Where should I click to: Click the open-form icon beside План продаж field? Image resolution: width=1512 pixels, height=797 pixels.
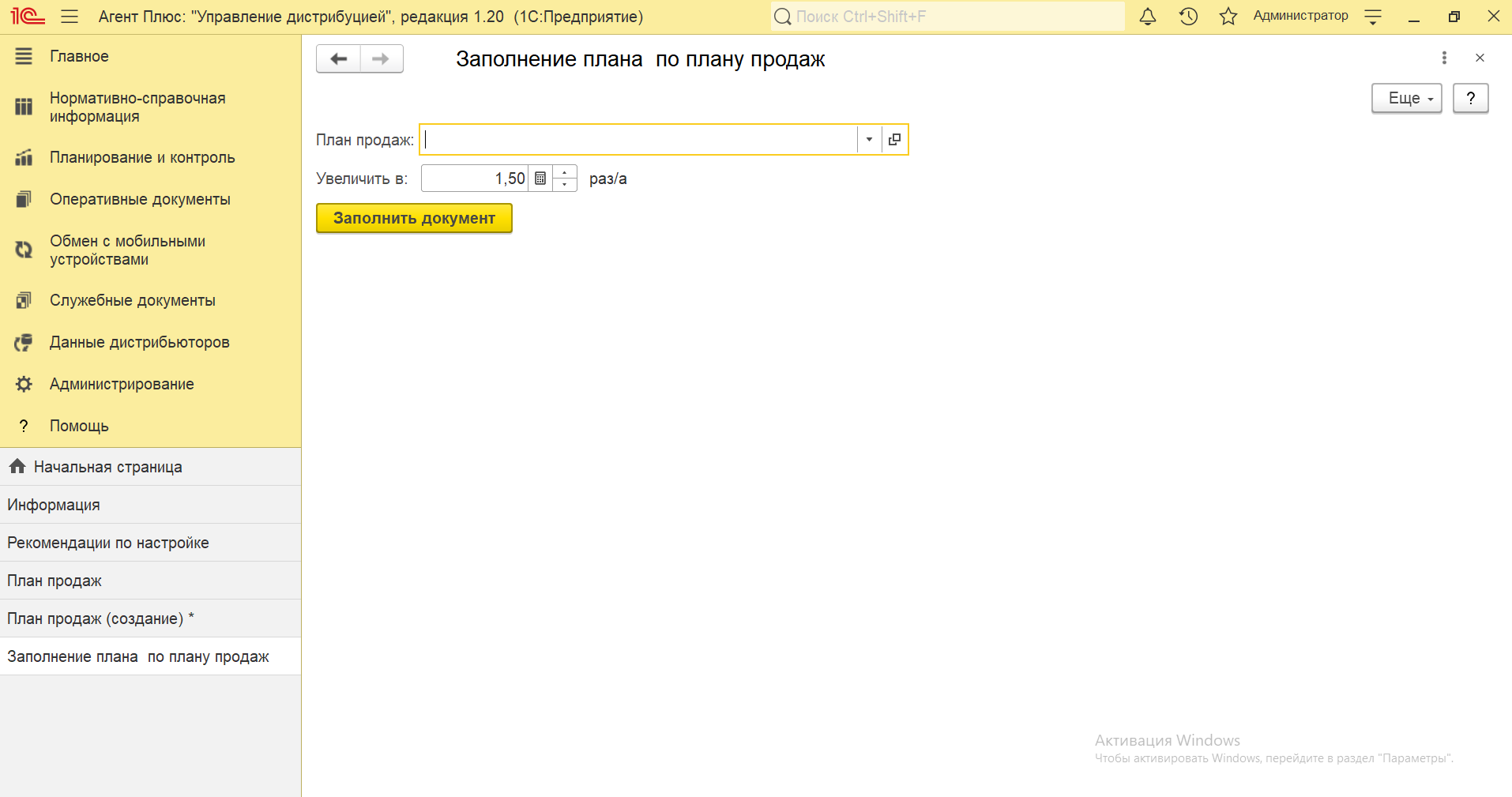coord(894,140)
